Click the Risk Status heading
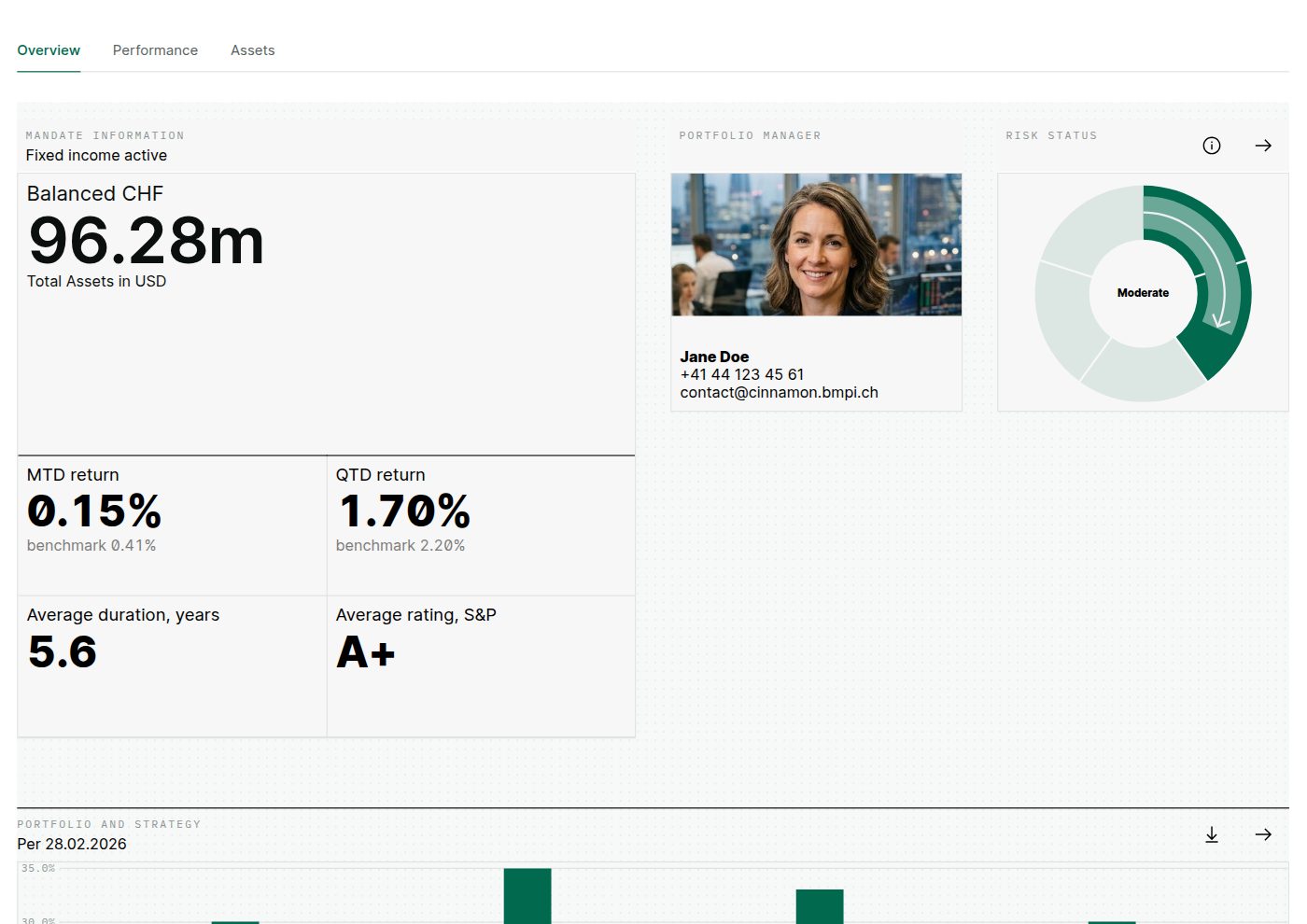 [x=1051, y=135]
